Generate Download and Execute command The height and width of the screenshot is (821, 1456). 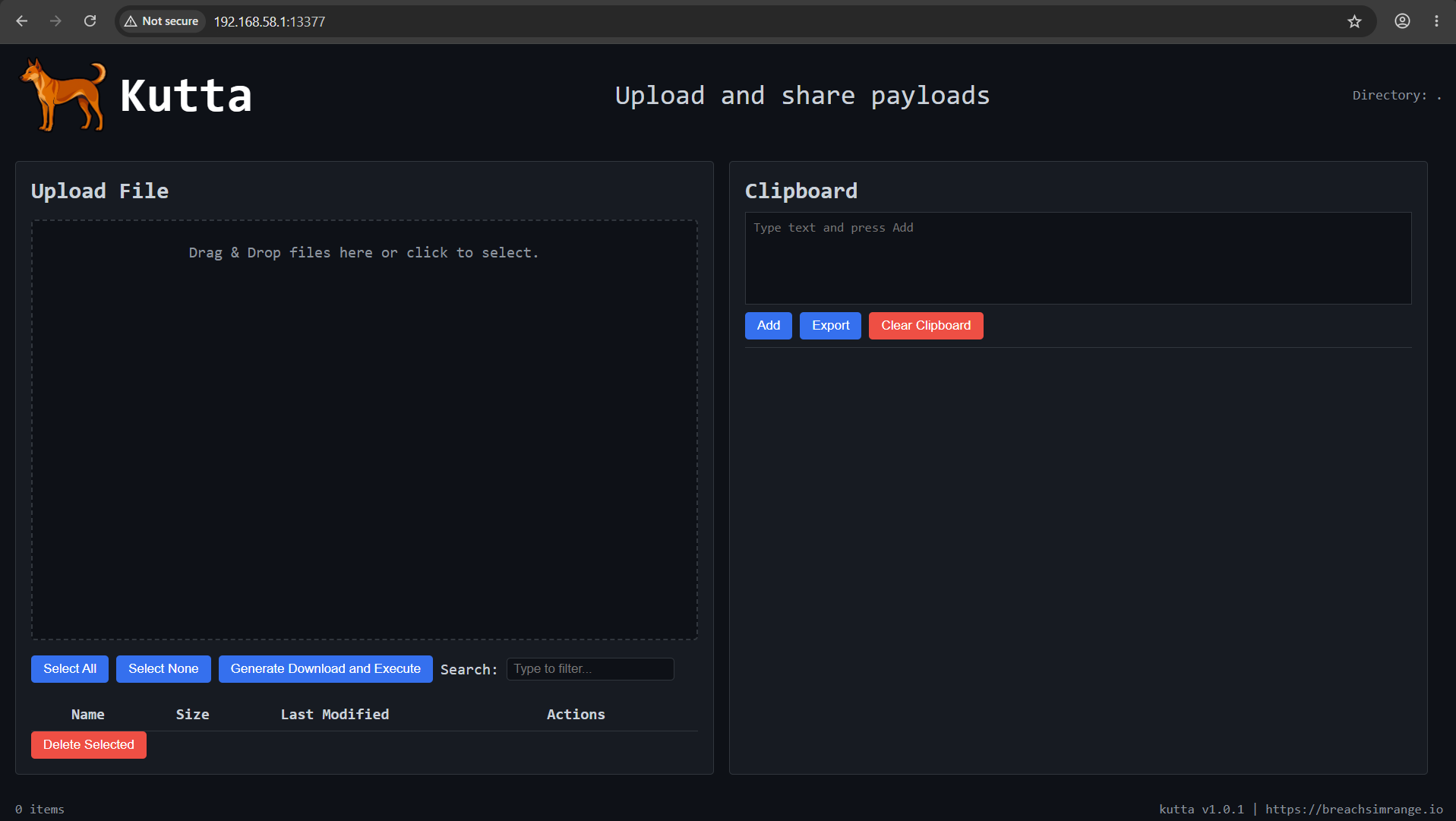tap(326, 669)
